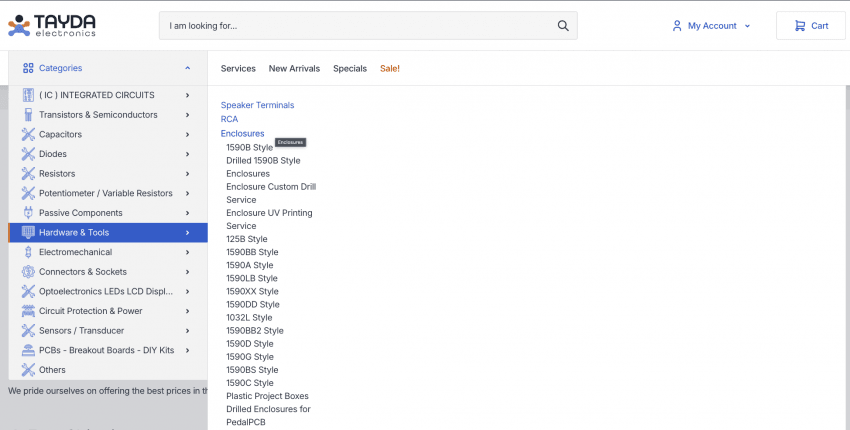Go to the Sale! menu item

(390, 68)
